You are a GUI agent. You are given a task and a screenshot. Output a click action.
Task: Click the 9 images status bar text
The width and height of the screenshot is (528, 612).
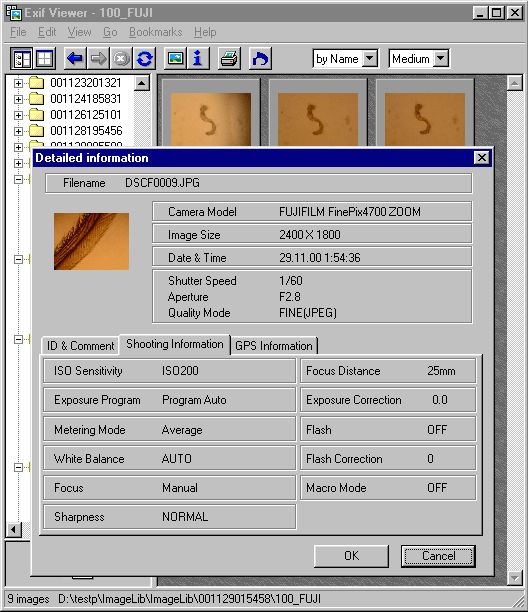pos(28,599)
